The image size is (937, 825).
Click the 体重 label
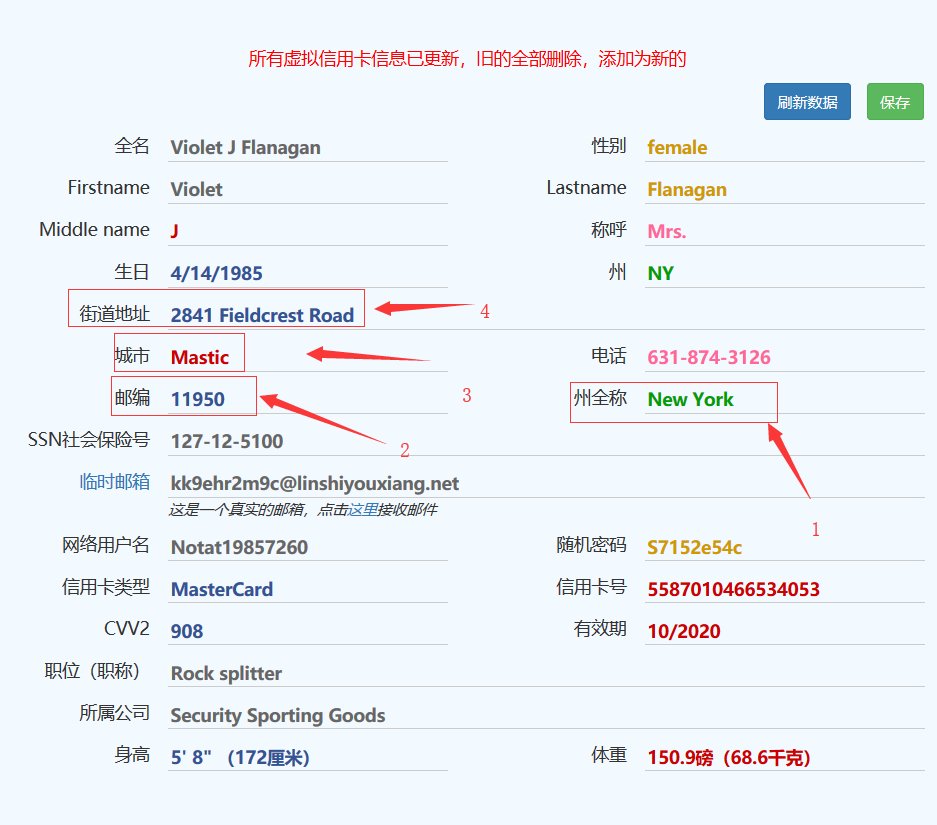pyautogui.click(x=609, y=755)
